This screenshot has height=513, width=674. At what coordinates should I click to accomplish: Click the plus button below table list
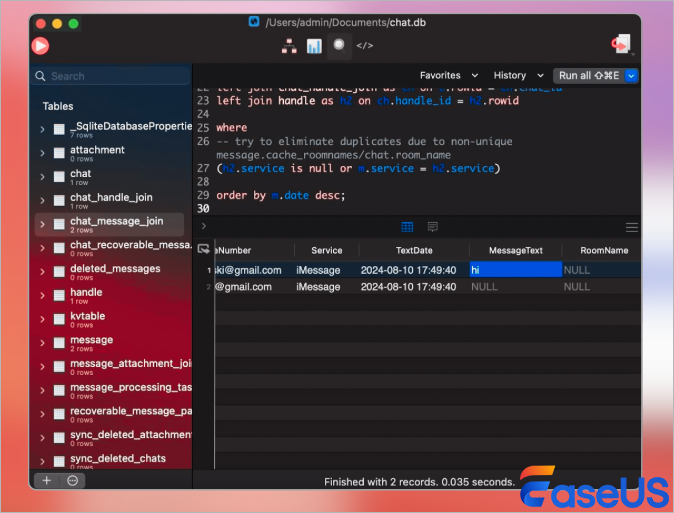click(x=46, y=480)
